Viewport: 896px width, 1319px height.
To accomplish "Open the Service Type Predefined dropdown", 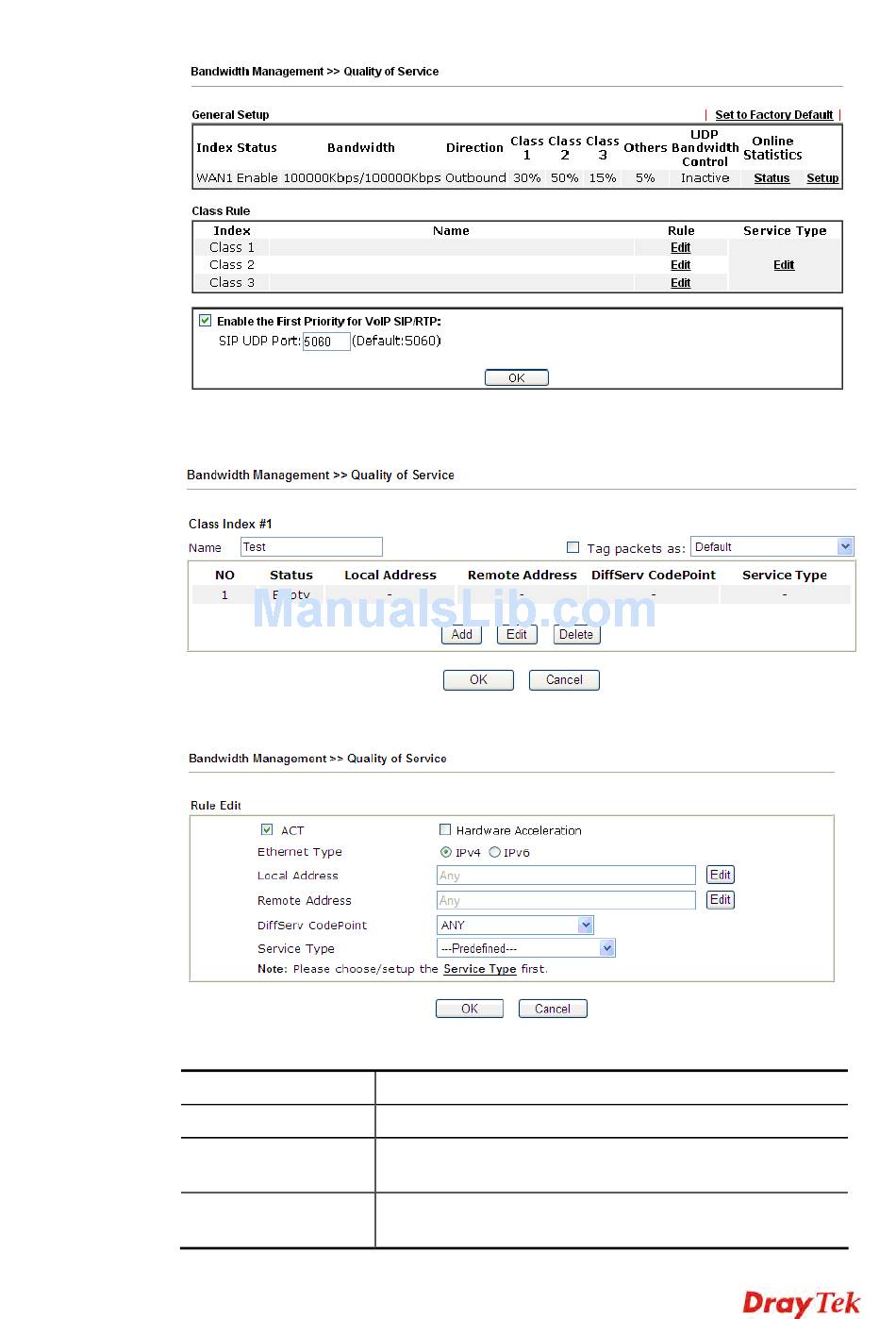I will tap(526, 948).
